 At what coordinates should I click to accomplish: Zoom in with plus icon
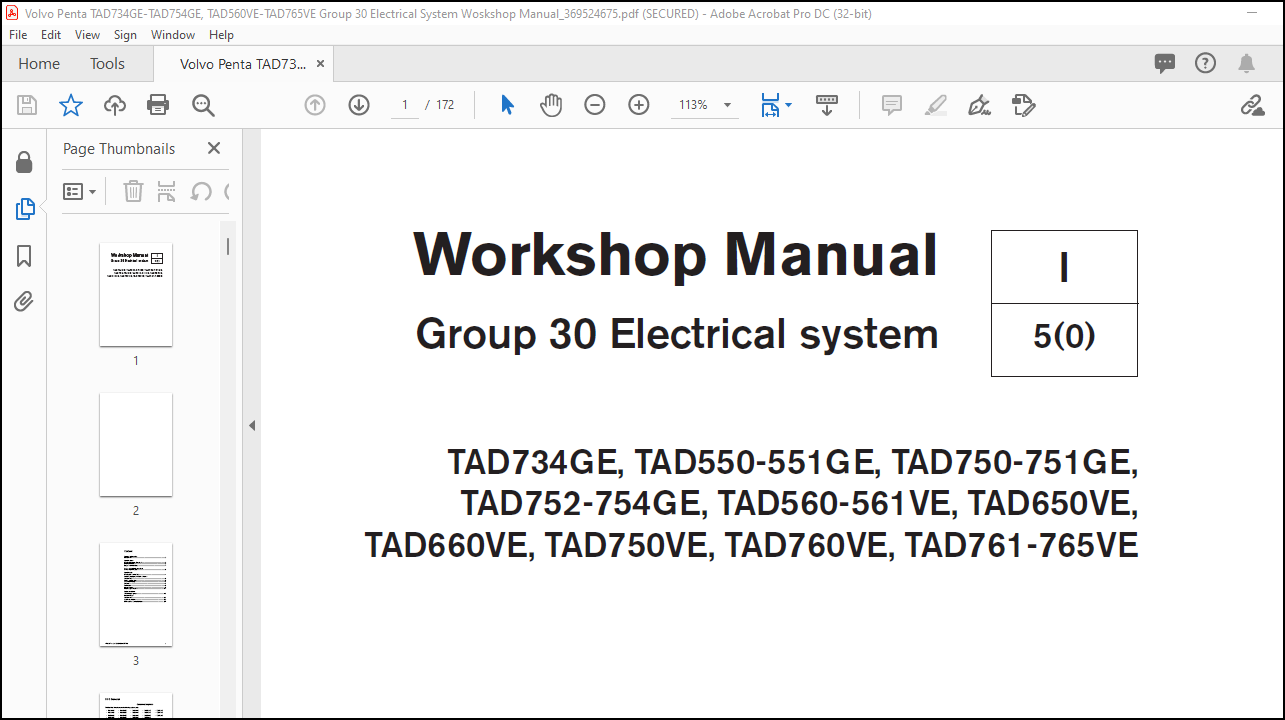point(639,105)
